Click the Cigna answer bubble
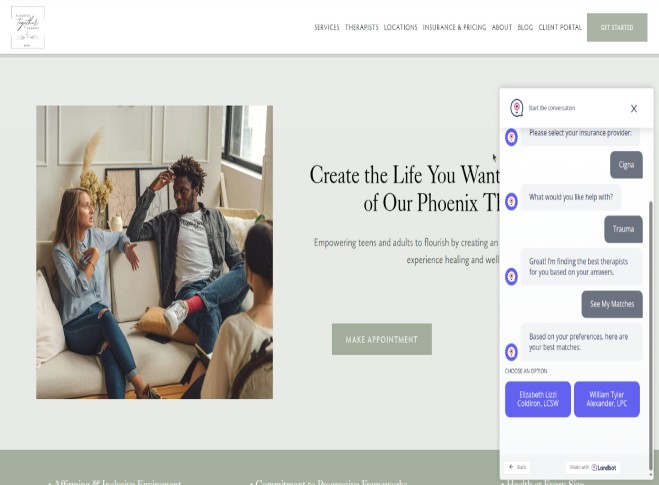 (626, 165)
